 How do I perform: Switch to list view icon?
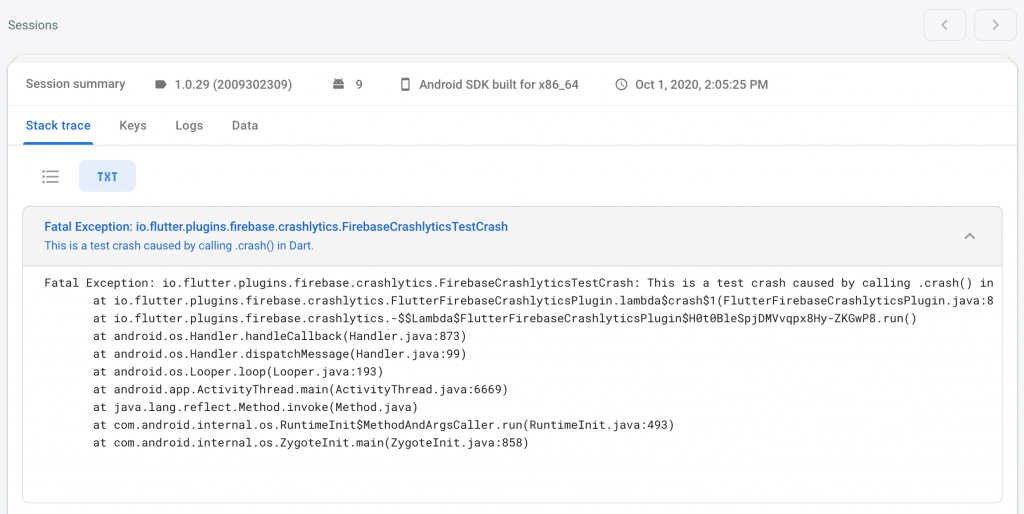pyautogui.click(x=50, y=176)
